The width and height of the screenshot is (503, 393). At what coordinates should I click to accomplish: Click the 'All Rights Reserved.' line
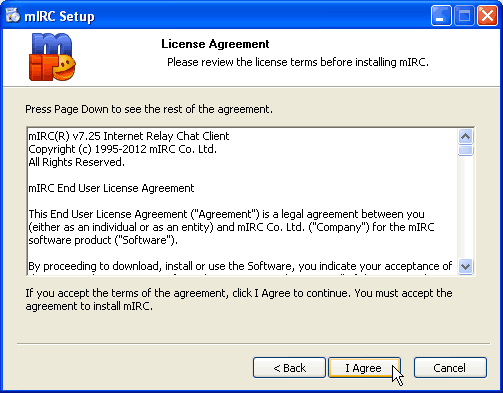pyautogui.click(x=76, y=162)
